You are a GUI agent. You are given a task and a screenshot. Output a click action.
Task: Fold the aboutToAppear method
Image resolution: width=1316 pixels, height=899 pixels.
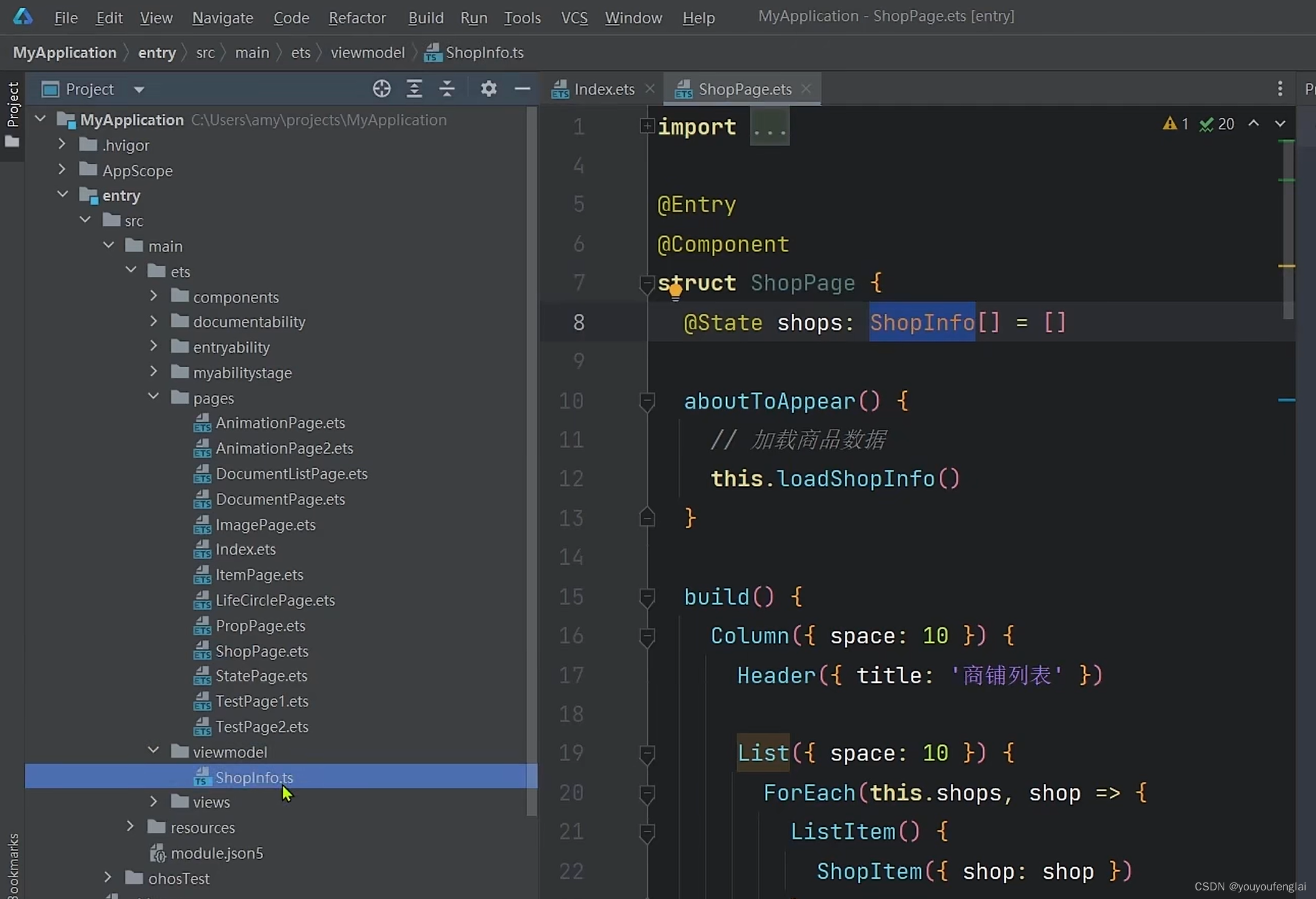647,401
